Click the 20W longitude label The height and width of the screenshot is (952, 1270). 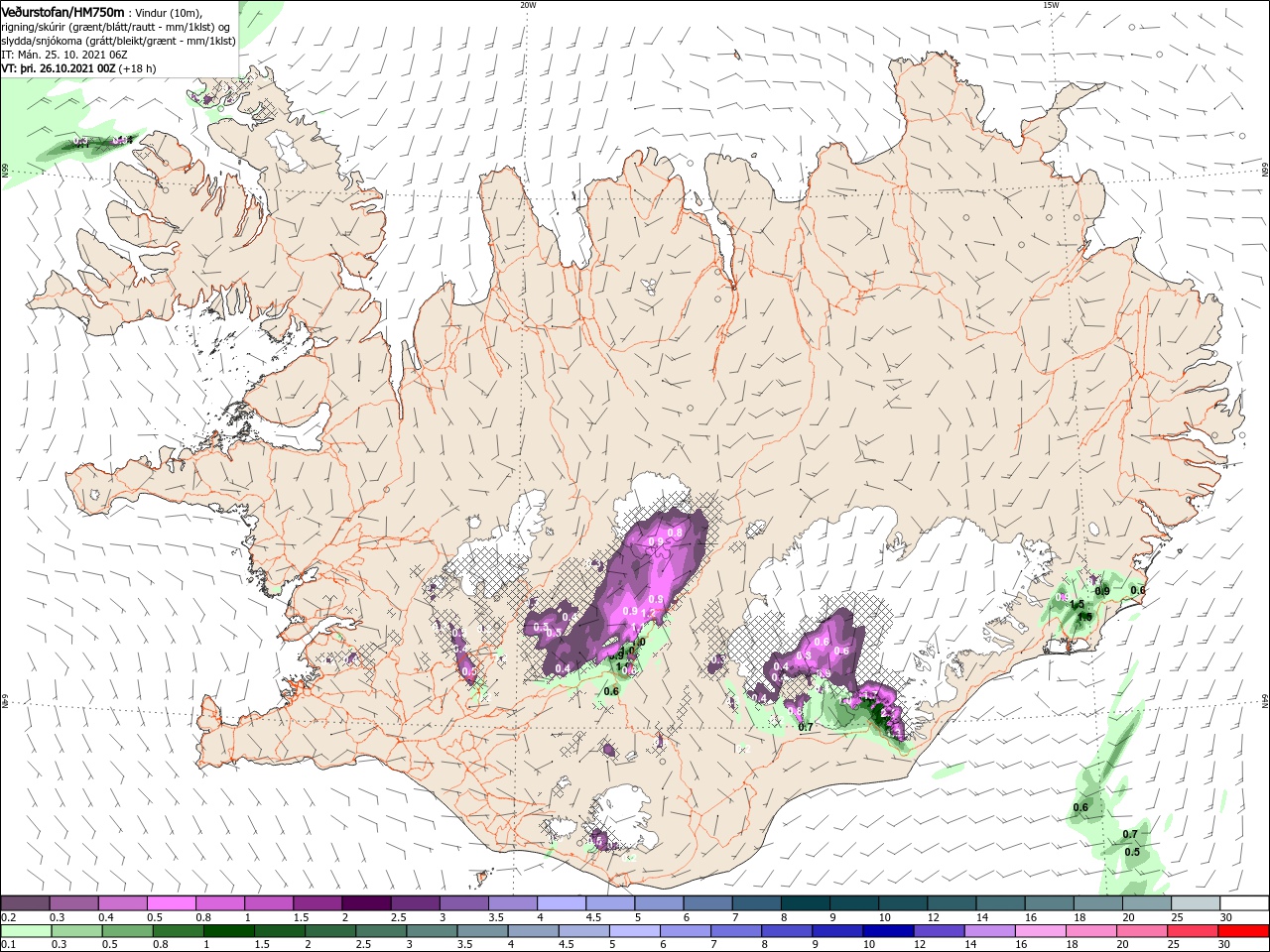tap(528, 5)
